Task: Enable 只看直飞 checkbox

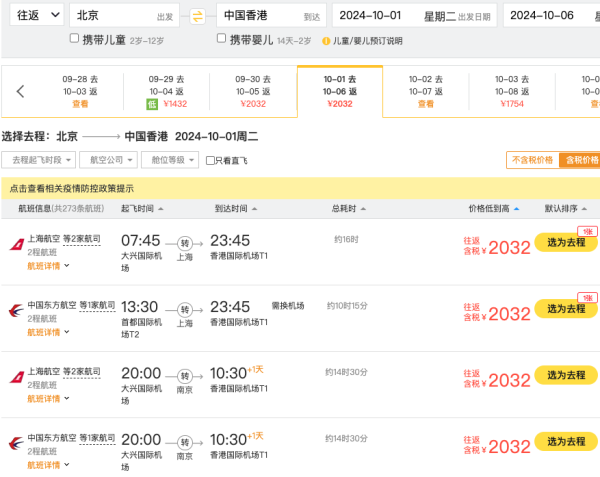Action: click(x=210, y=161)
